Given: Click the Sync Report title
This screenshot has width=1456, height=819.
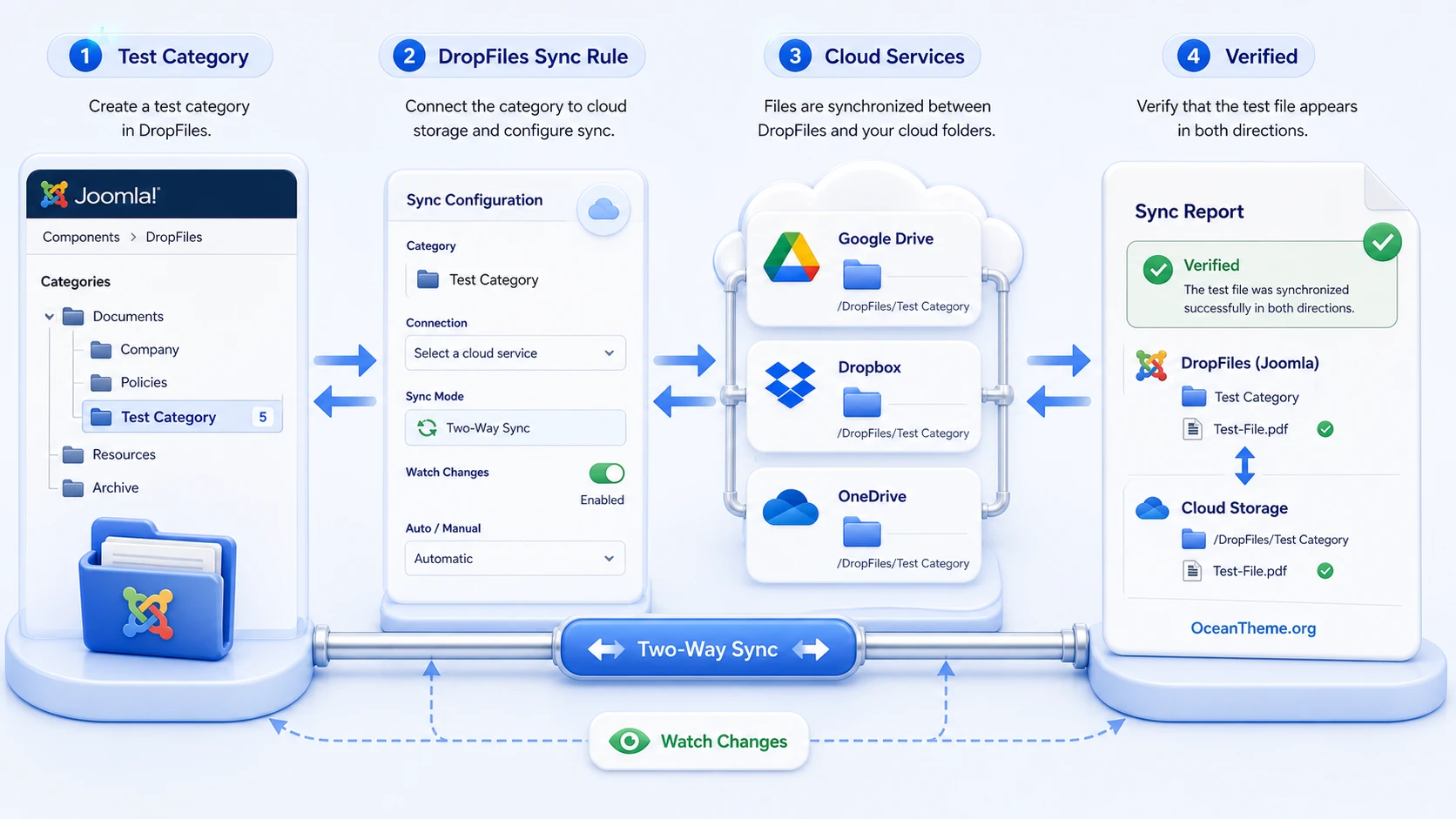Looking at the screenshot, I should click(1189, 211).
